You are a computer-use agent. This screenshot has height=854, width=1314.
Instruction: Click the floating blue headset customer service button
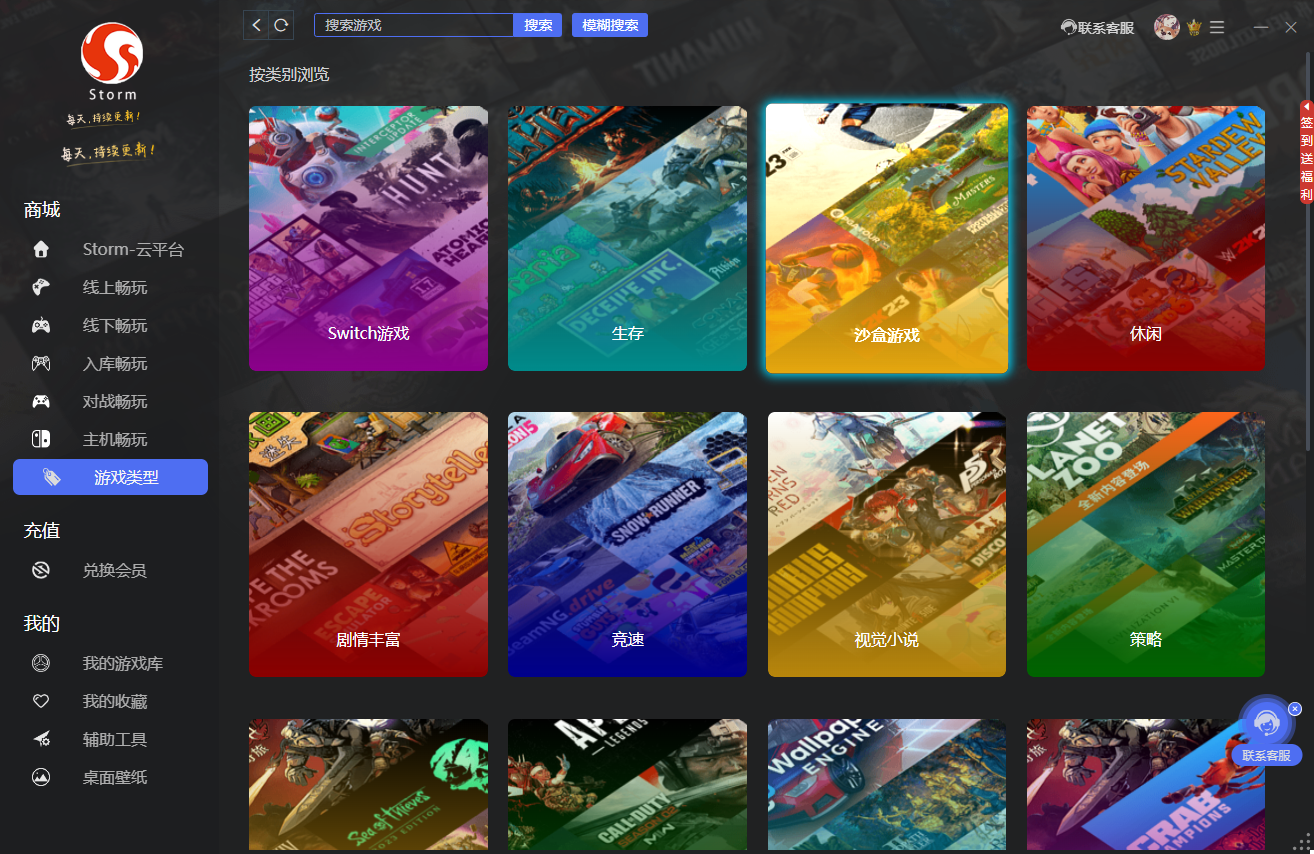click(1266, 721)
